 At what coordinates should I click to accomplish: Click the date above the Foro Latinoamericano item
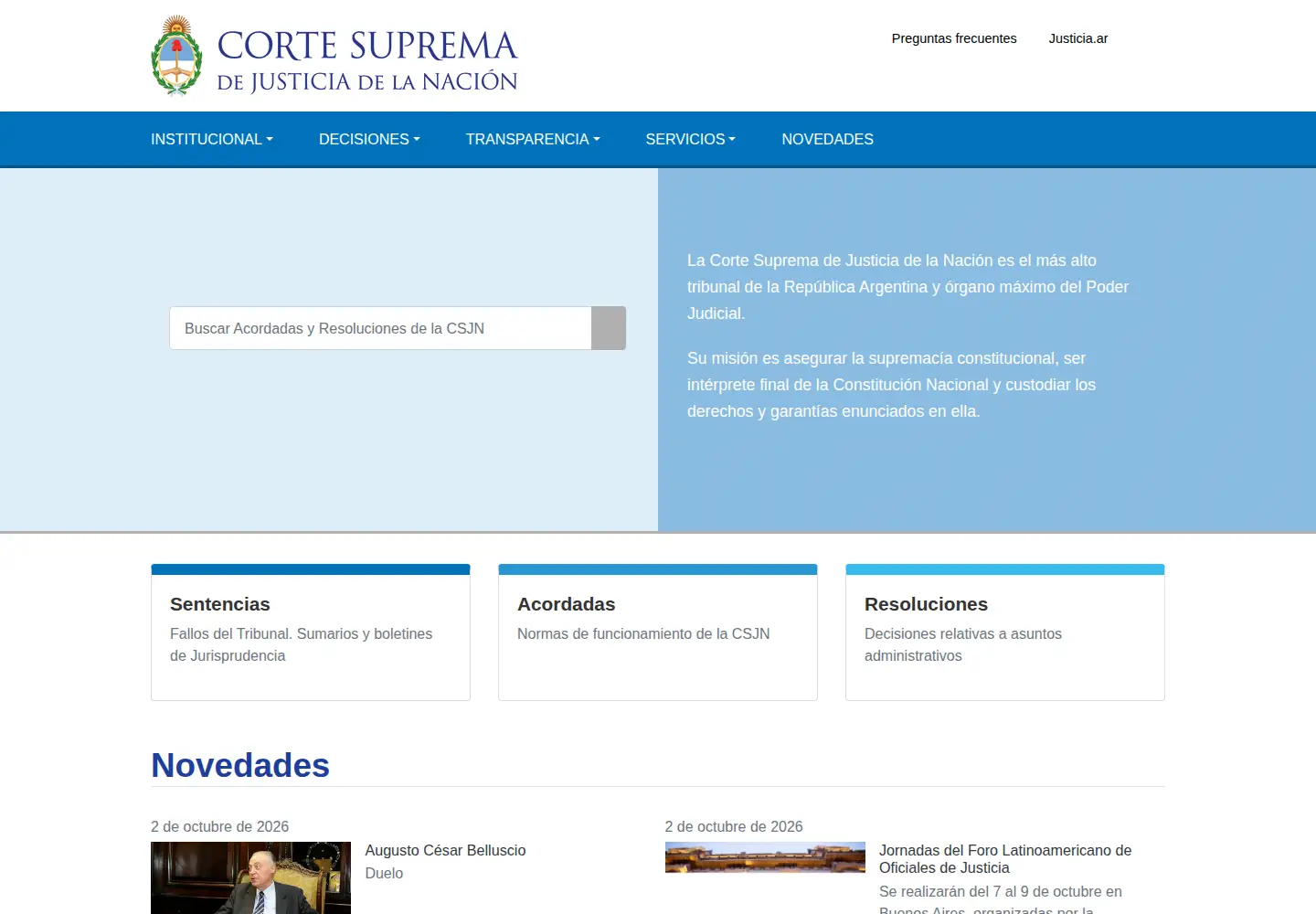[734, 826]
